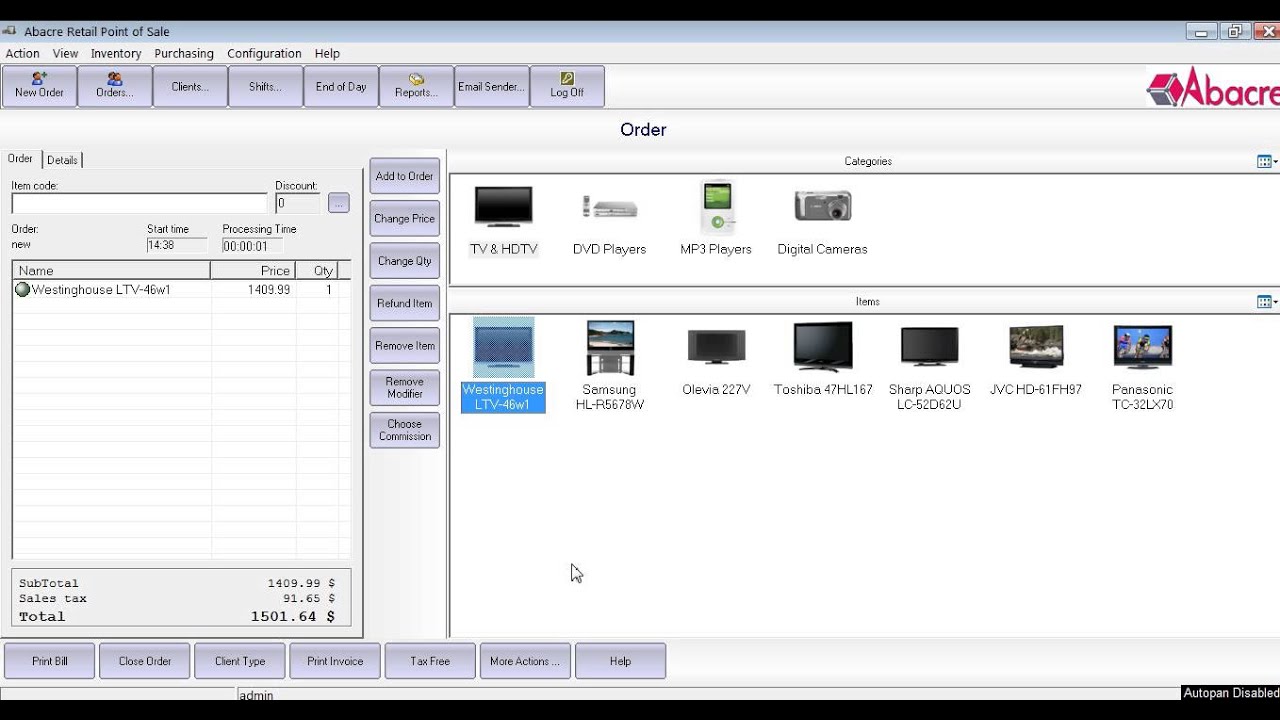The width and height of the screenshot is (1280, 720).
Task: Open the View menu
Action: (65, 53)
